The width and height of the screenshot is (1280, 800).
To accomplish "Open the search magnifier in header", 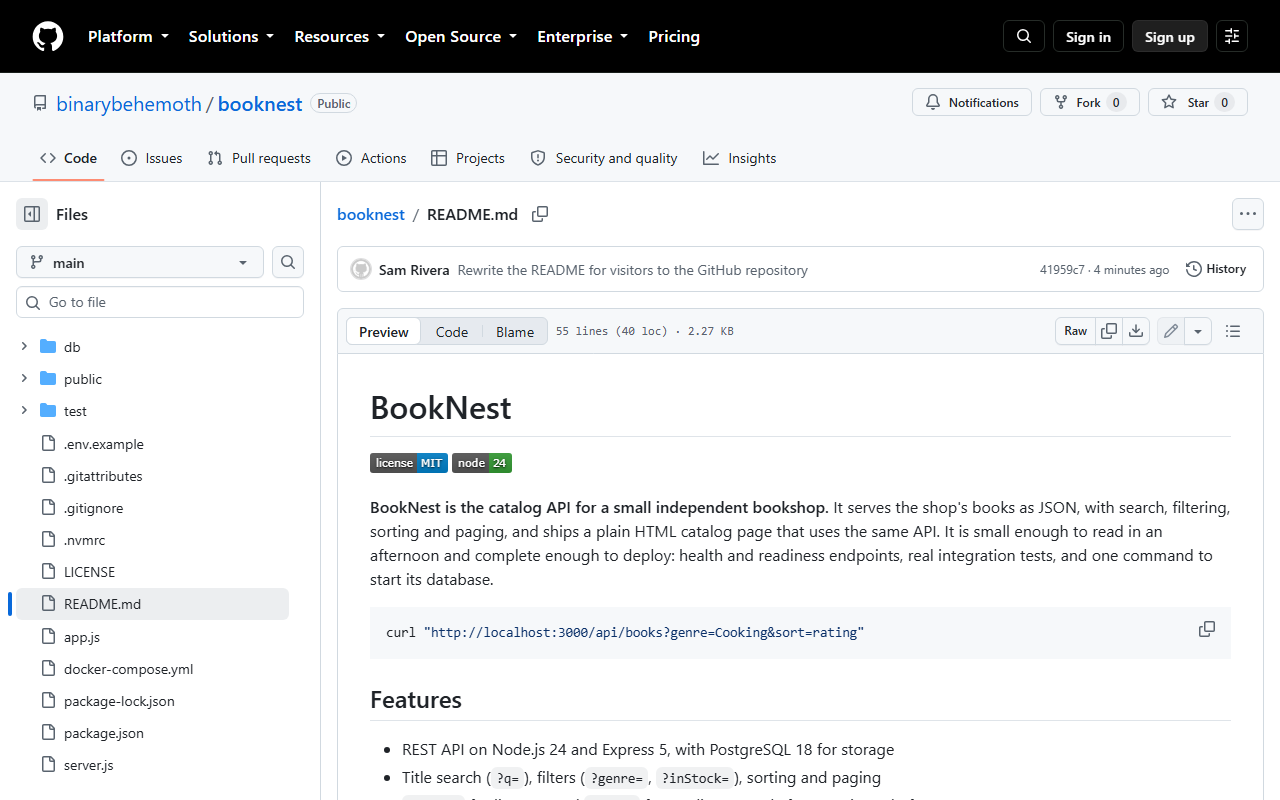I will (1024, 37).
